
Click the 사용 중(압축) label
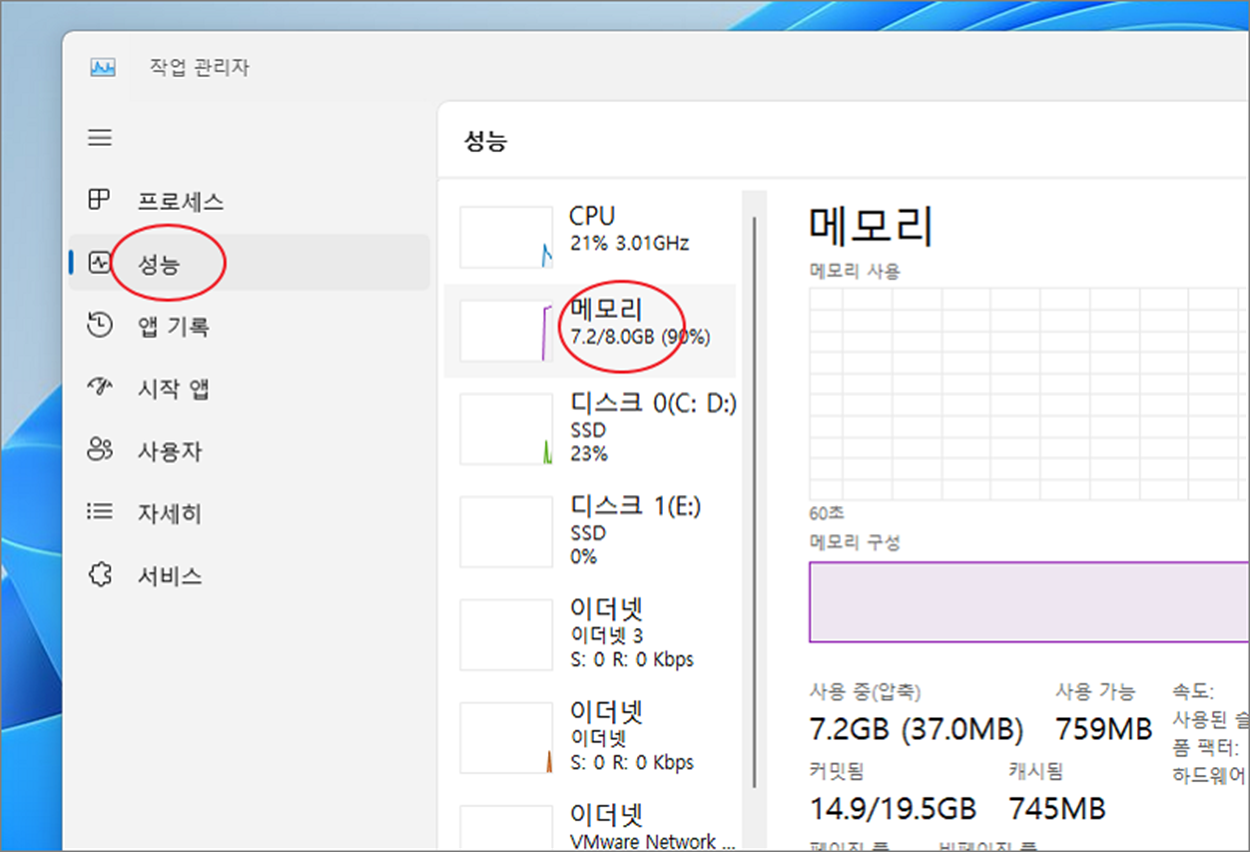[x=865, y=691]
